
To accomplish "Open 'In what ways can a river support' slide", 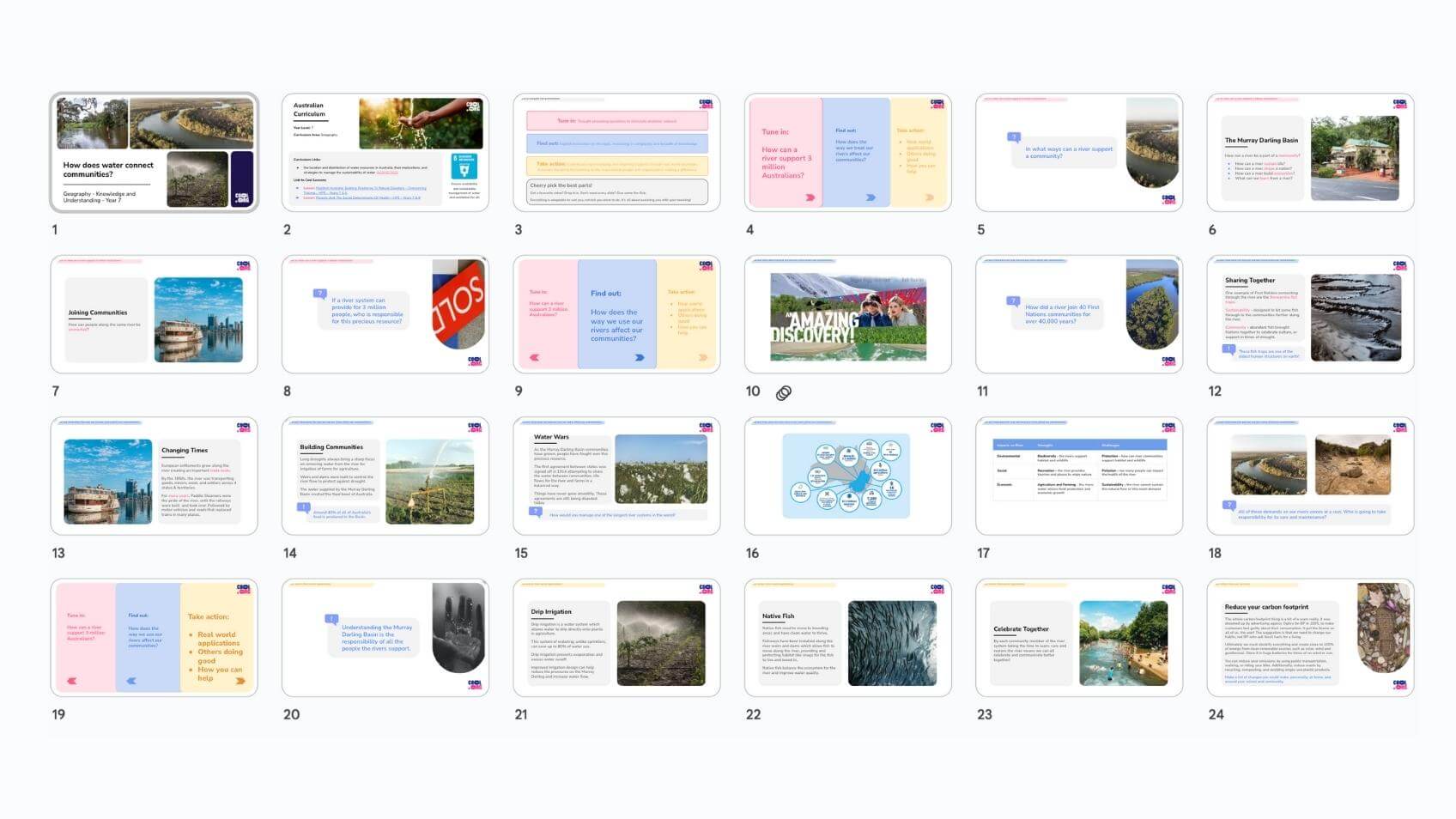I will tap(1078, 152).
